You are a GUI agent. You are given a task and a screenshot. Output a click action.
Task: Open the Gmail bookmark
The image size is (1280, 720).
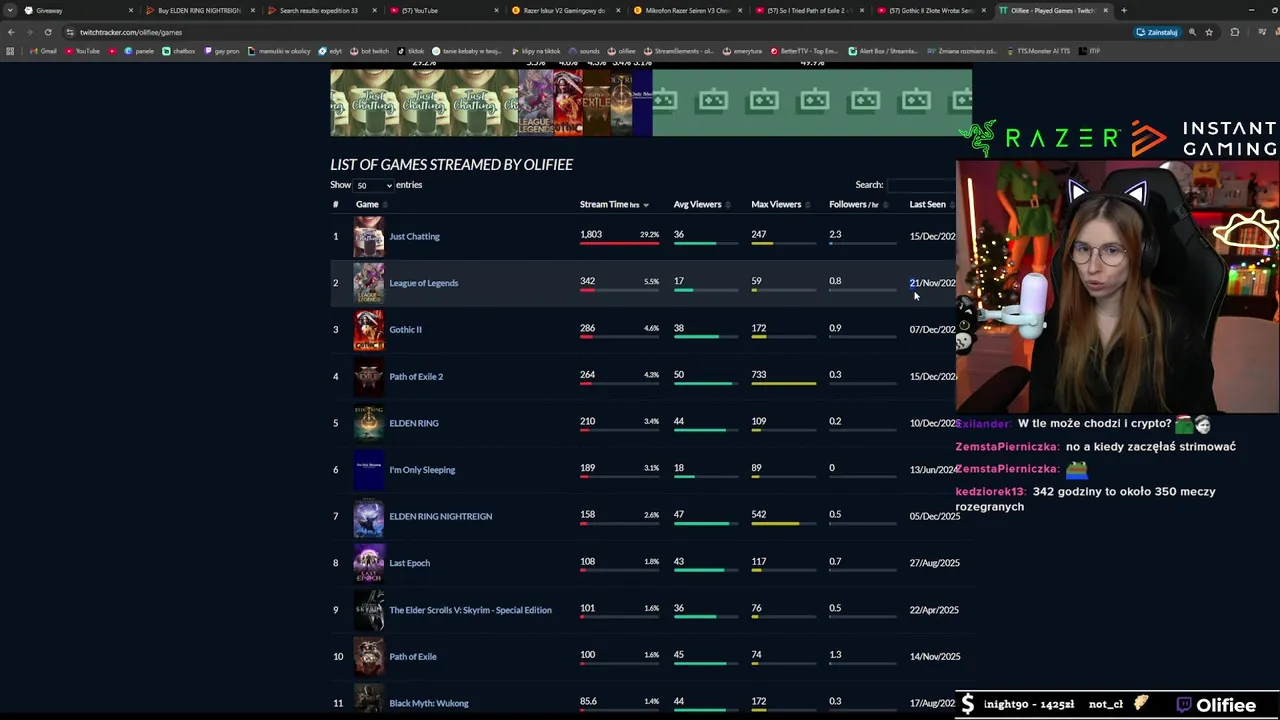pyautogui.click(x=43, y=51)
